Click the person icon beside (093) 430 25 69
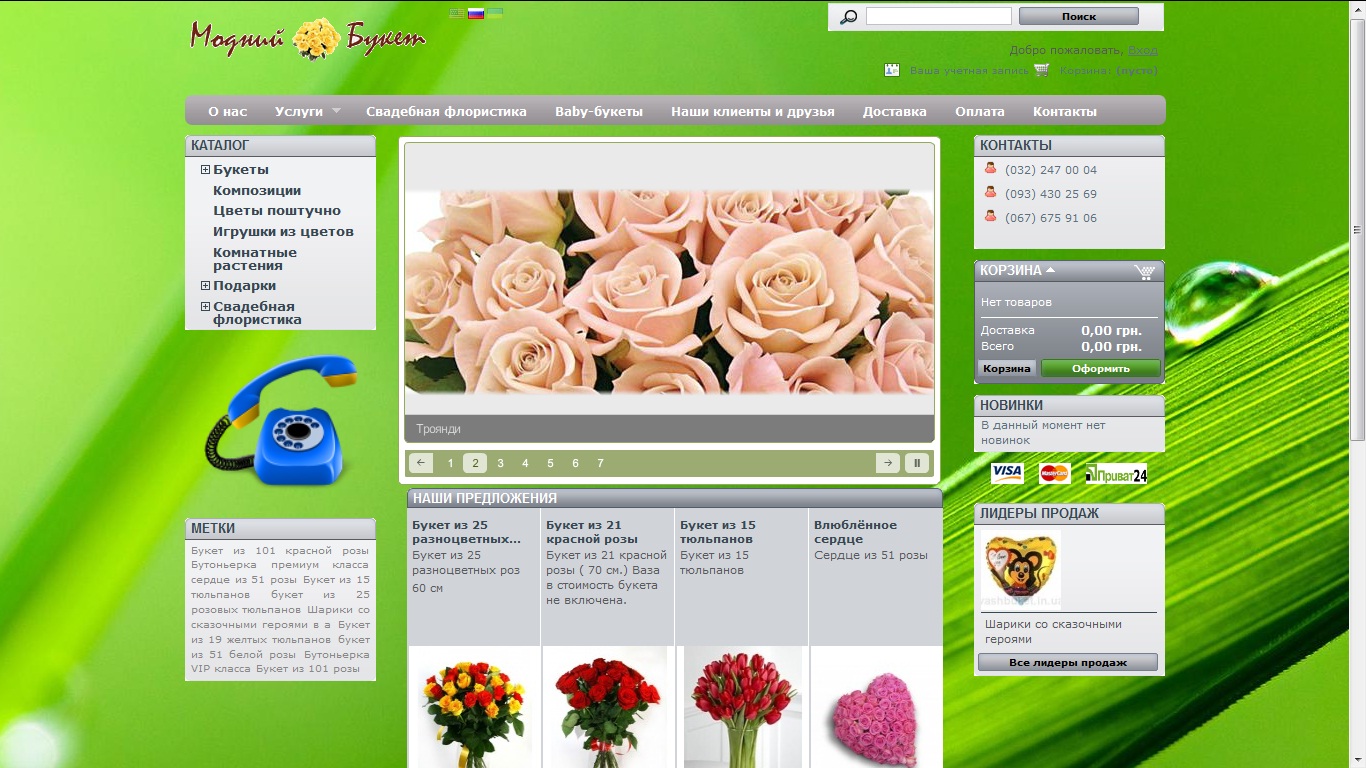The width and height of the screenshot is (1366, 768). (x=991, y=192)
